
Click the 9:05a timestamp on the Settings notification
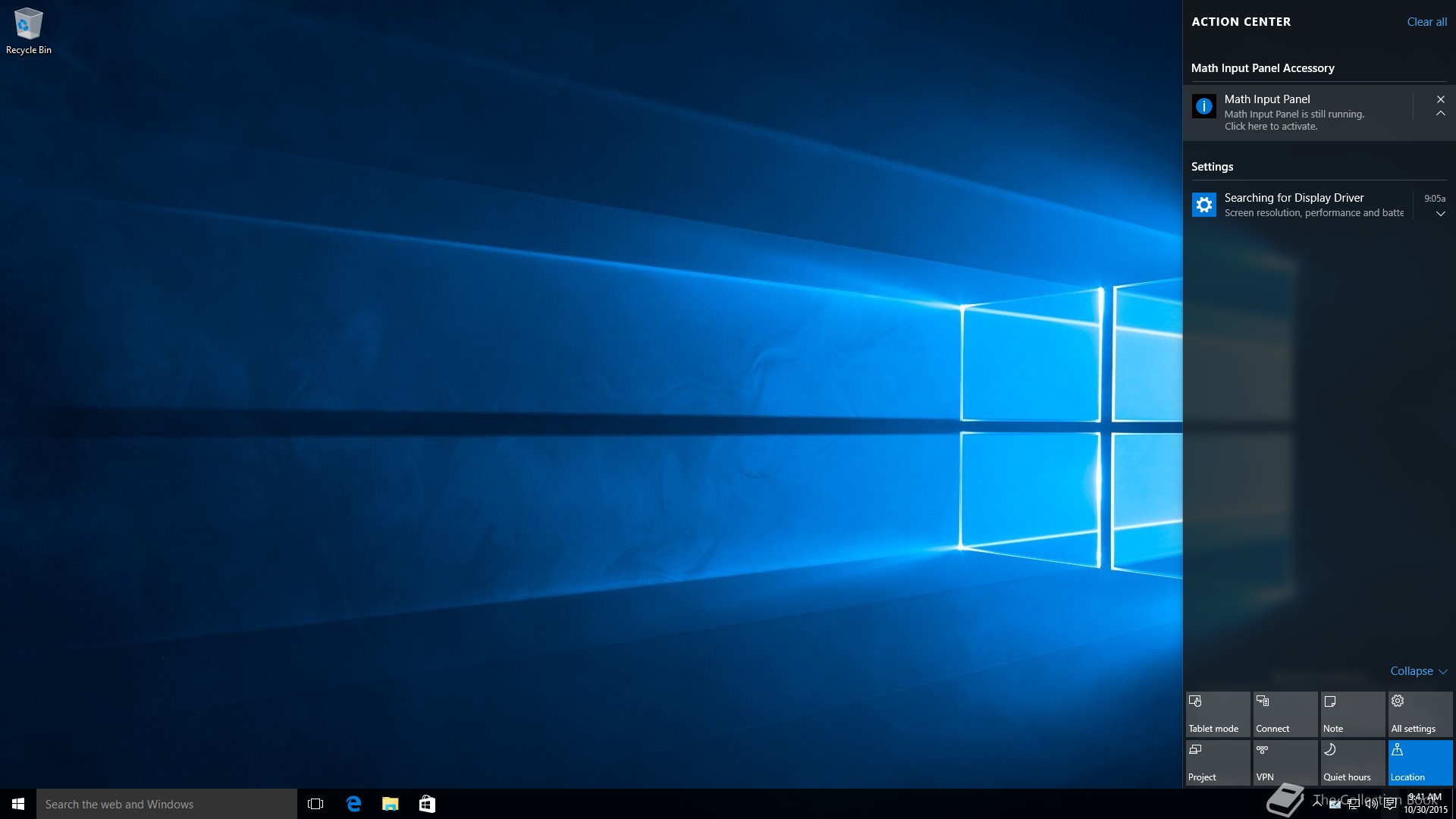click(x=1434, y=199)
